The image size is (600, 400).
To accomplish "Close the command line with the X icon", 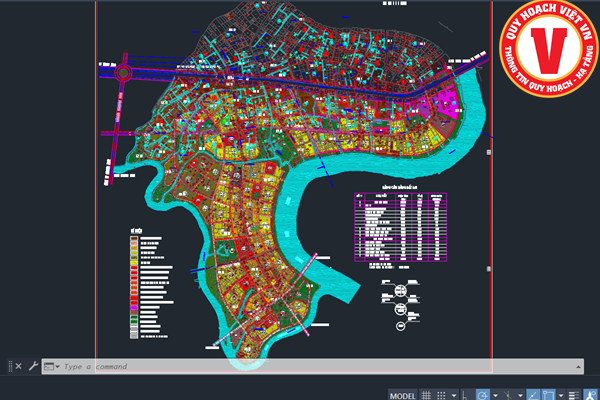I will tap(18, 367).
